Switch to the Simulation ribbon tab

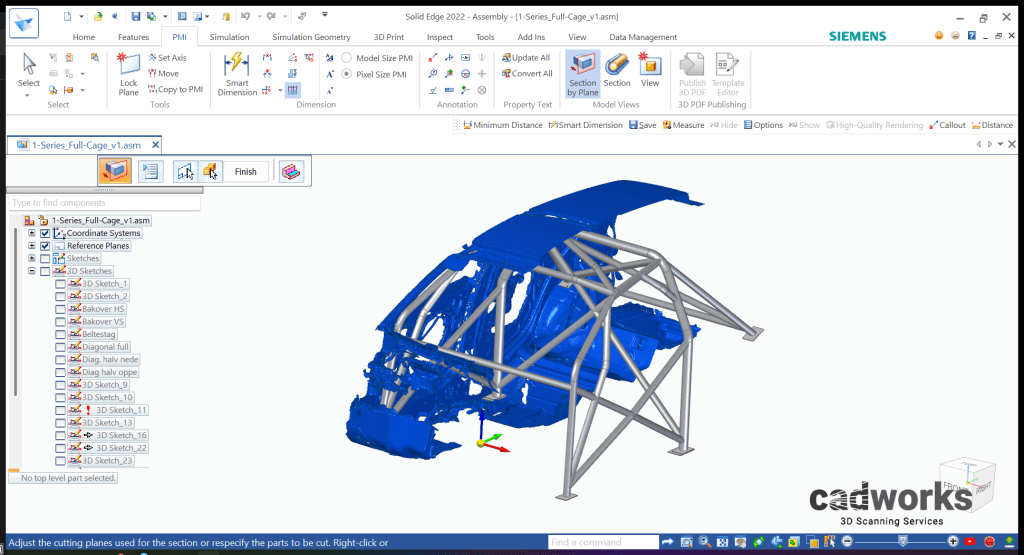[229, 37]
